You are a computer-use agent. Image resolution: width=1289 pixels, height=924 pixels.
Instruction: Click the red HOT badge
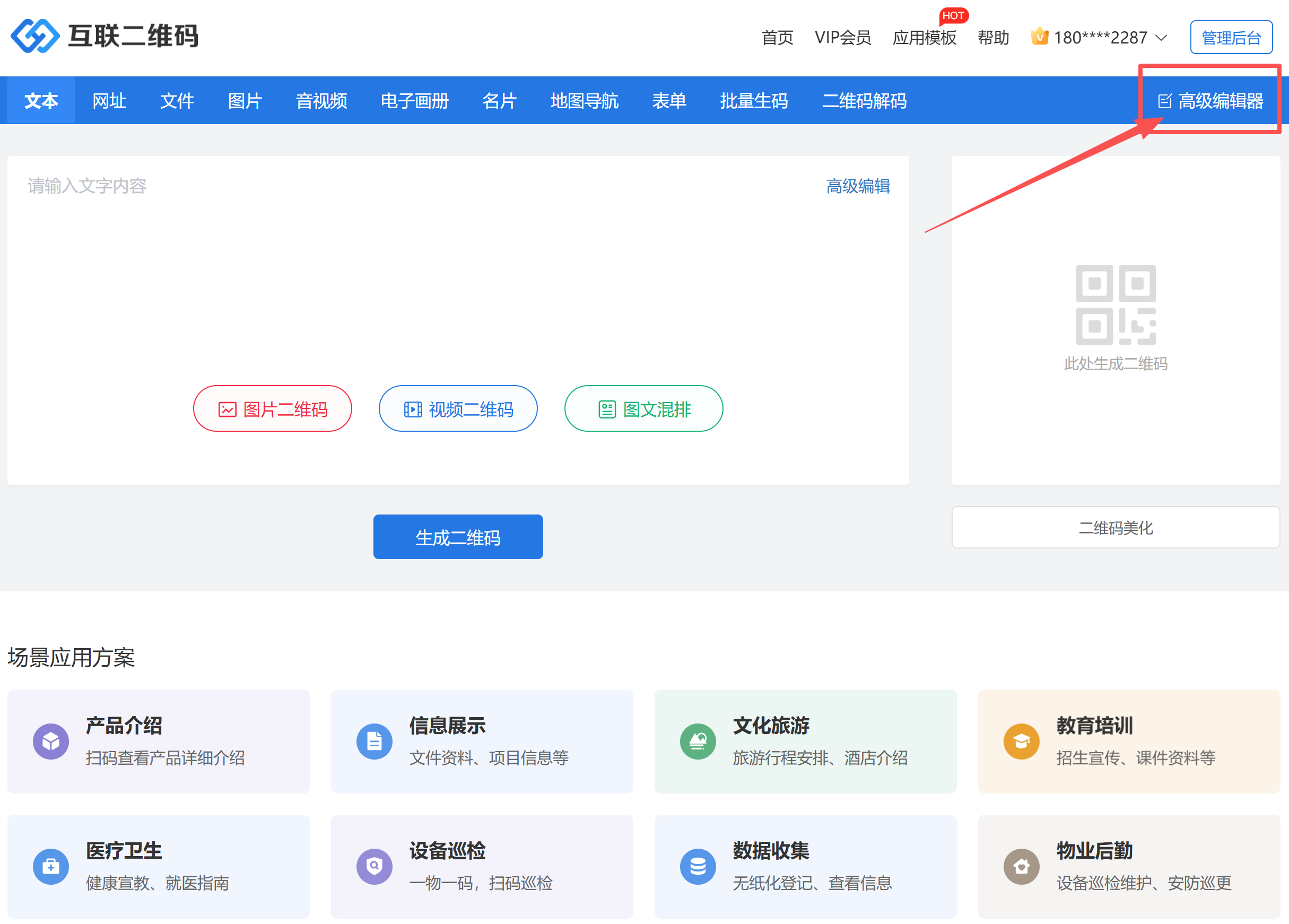tap(953, 15)
